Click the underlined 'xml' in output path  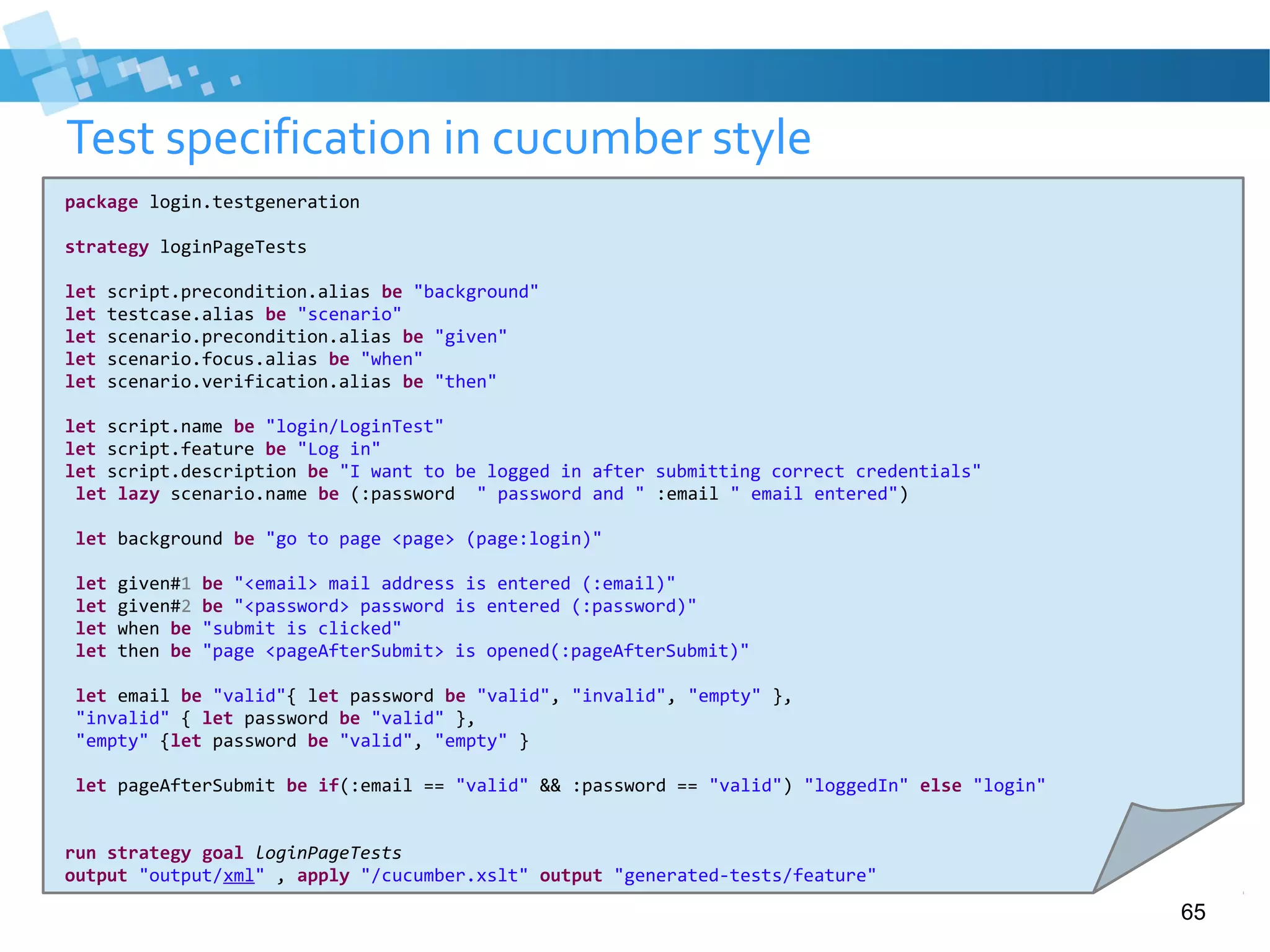239,876
